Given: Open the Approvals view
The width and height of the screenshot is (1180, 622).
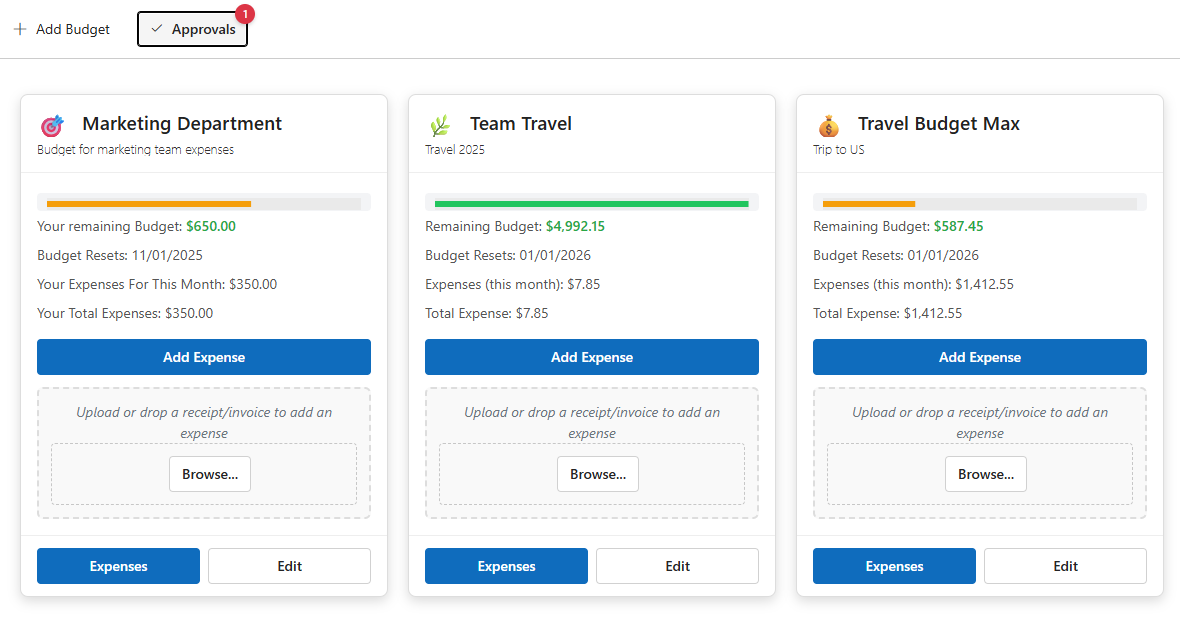Looking at the screenshot, I should click(192, 29).
